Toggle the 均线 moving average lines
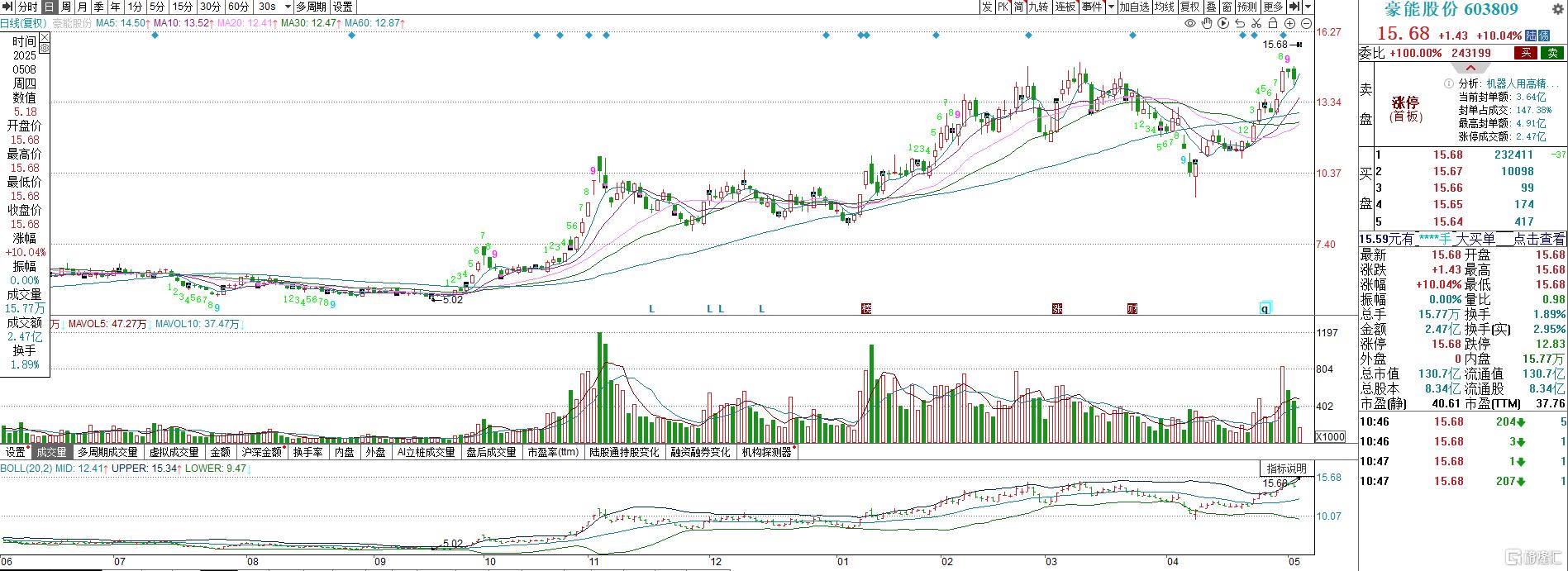The width and height of the screenshot is (1568, 571). click(1164, 7)
